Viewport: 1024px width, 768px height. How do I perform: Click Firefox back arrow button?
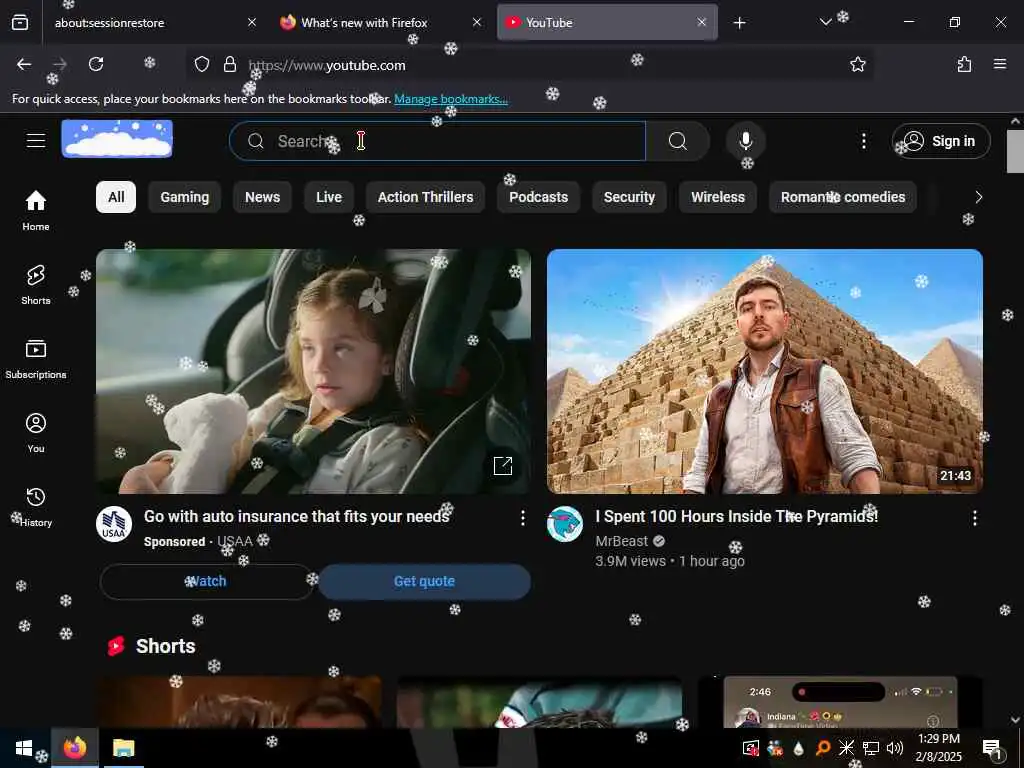click(x=24, y=64)
